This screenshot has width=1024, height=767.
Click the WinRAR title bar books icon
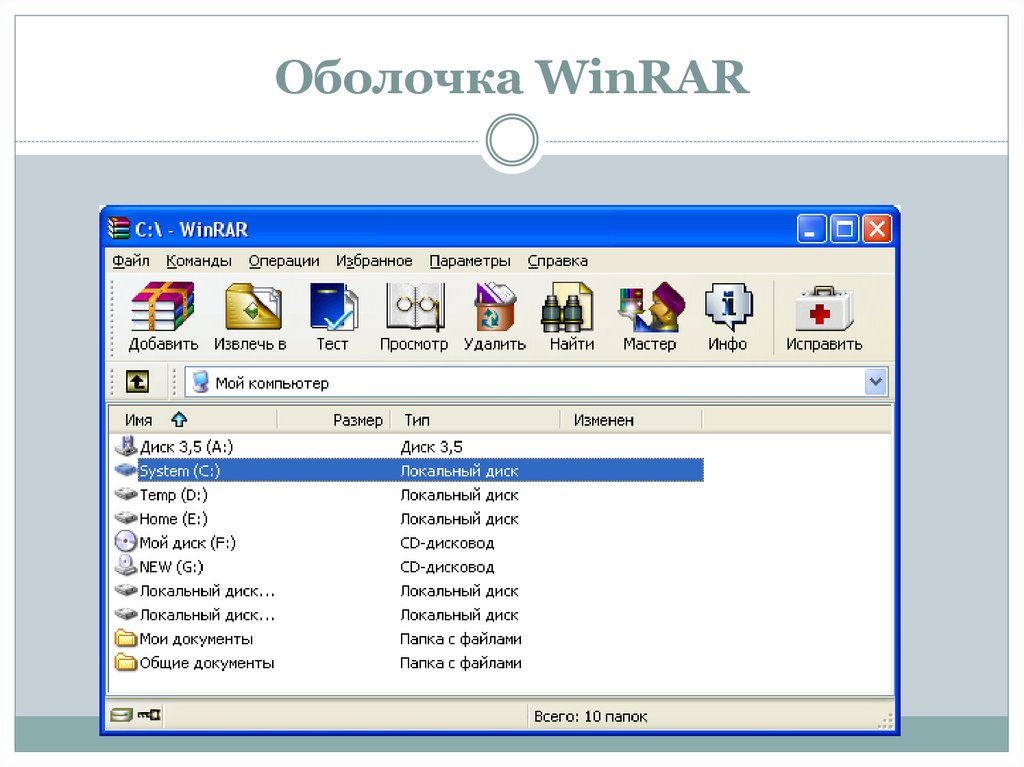pos(119,229)
